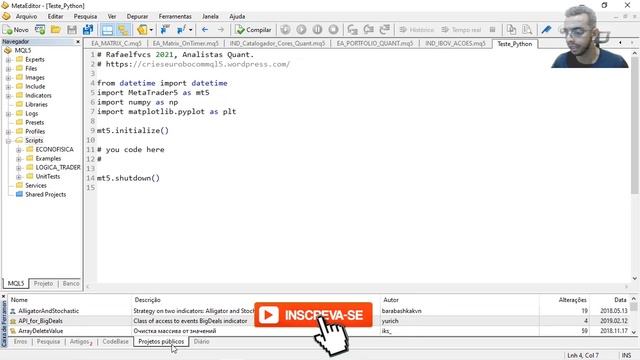Navigate back with the left arrow

[x=205, y=29]
